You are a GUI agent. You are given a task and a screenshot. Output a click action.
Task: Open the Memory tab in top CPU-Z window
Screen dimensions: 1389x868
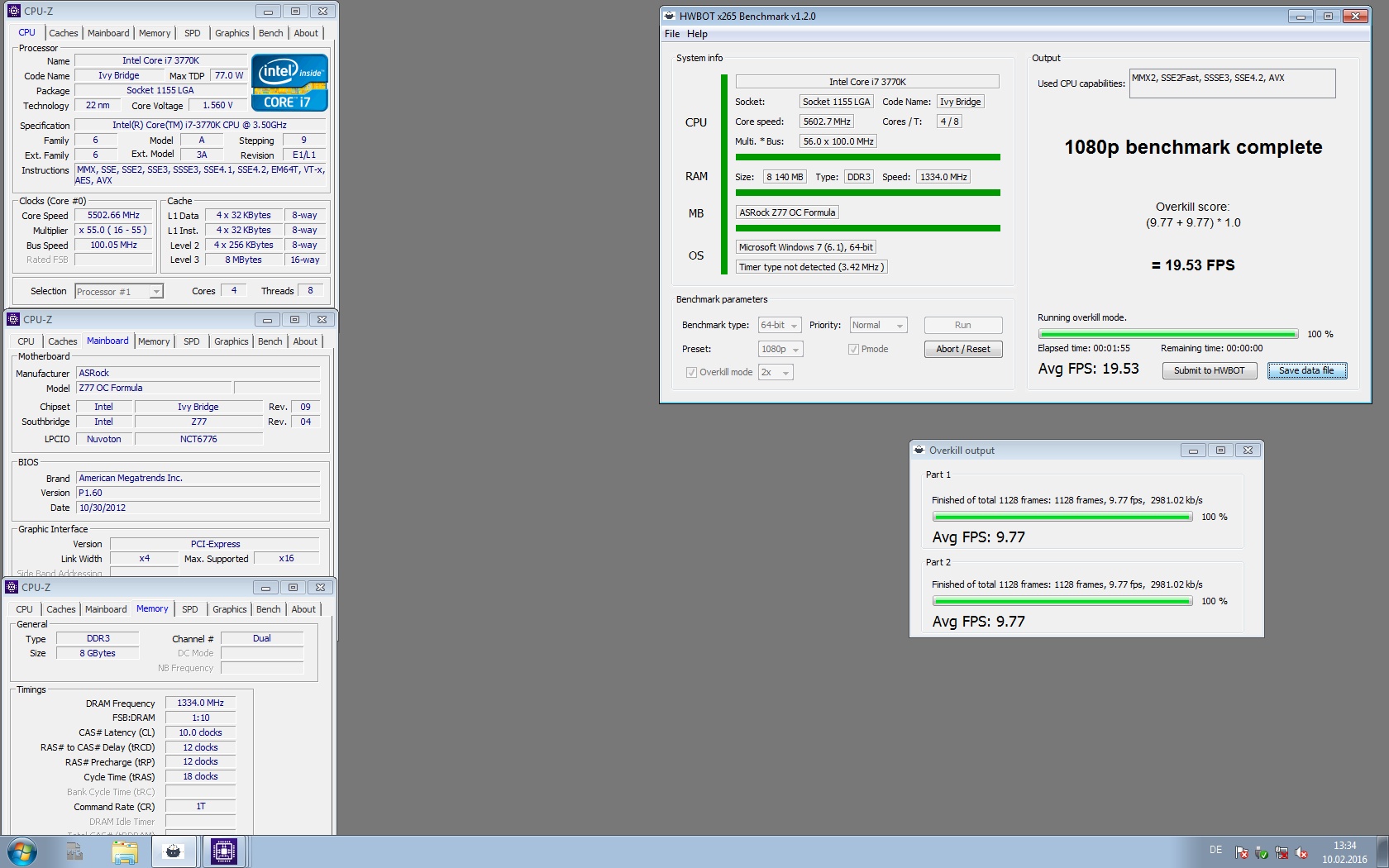click(x=155, y=33)
